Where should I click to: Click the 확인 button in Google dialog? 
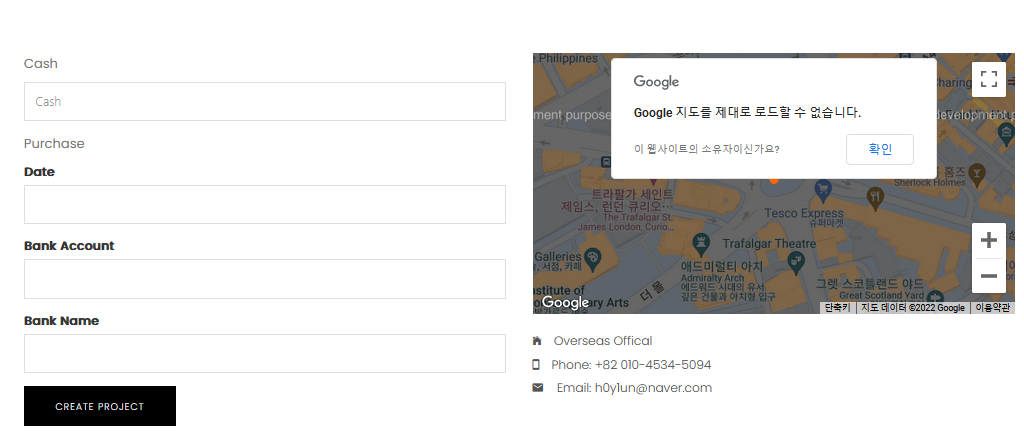click(880, 149)
